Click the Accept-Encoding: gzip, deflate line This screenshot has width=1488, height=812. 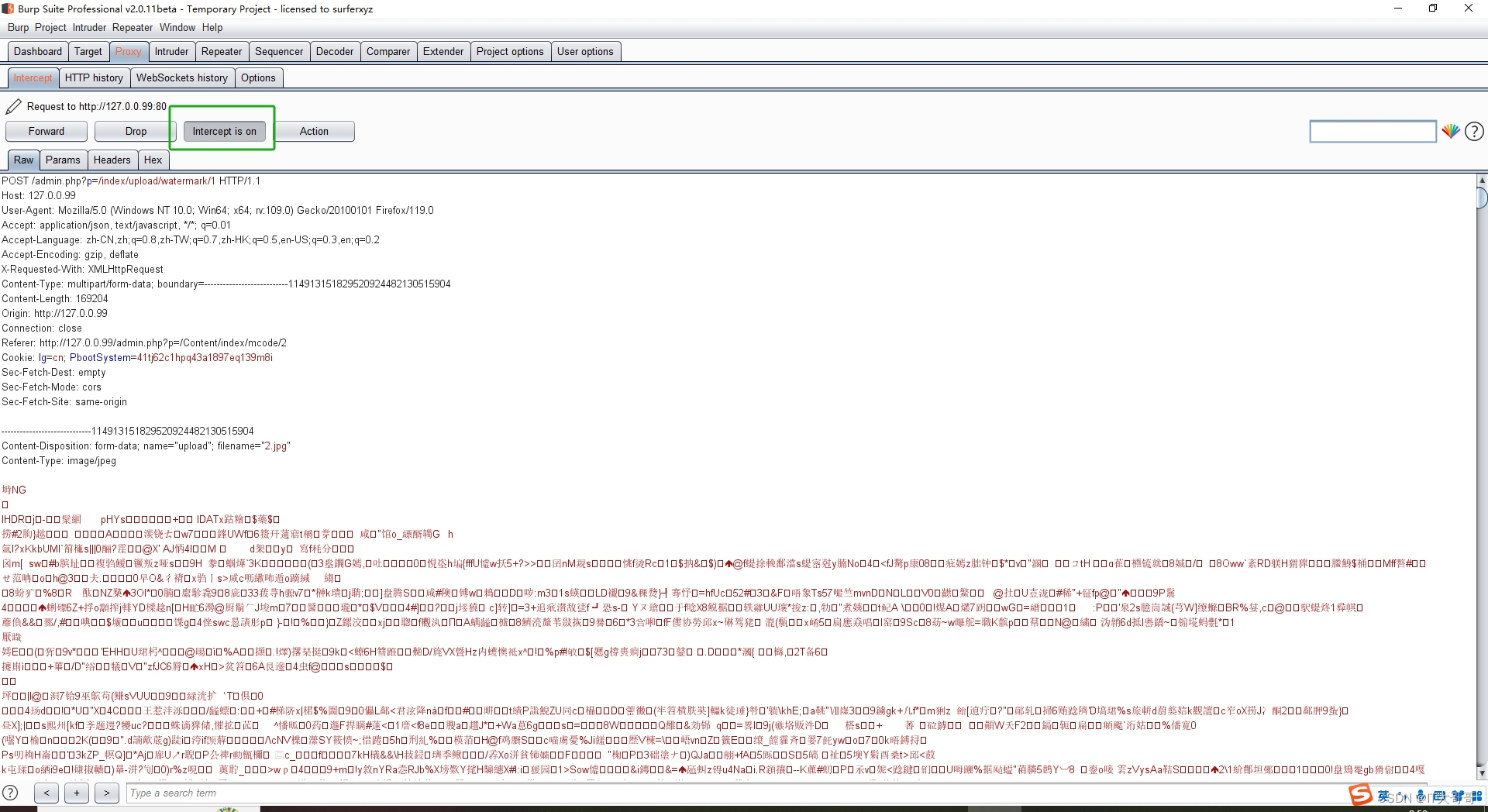coord(71,254)
